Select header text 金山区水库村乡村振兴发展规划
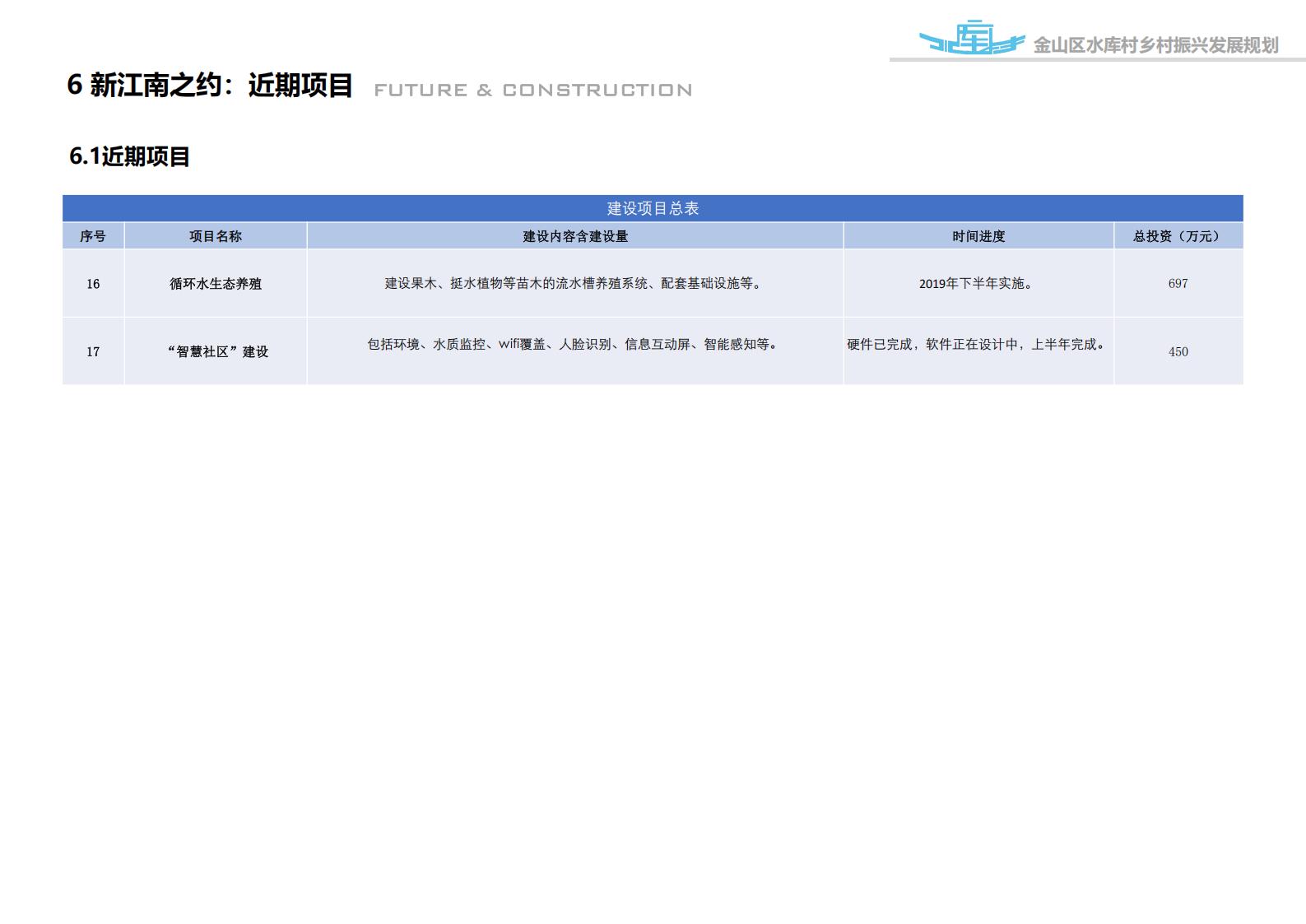 1155,45
